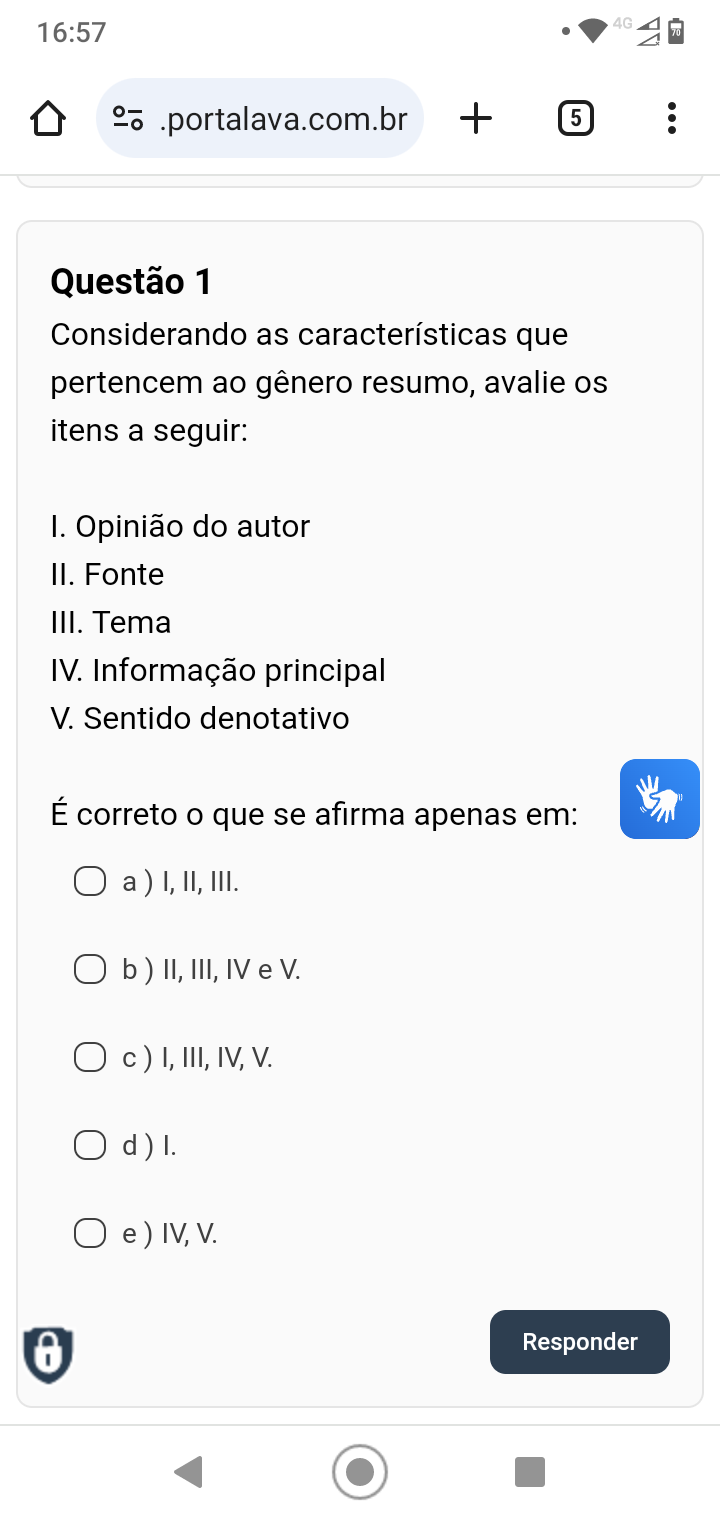720x1520 pixels.
Task: Tap the Android recent apps square
Action: [530, 1472]
